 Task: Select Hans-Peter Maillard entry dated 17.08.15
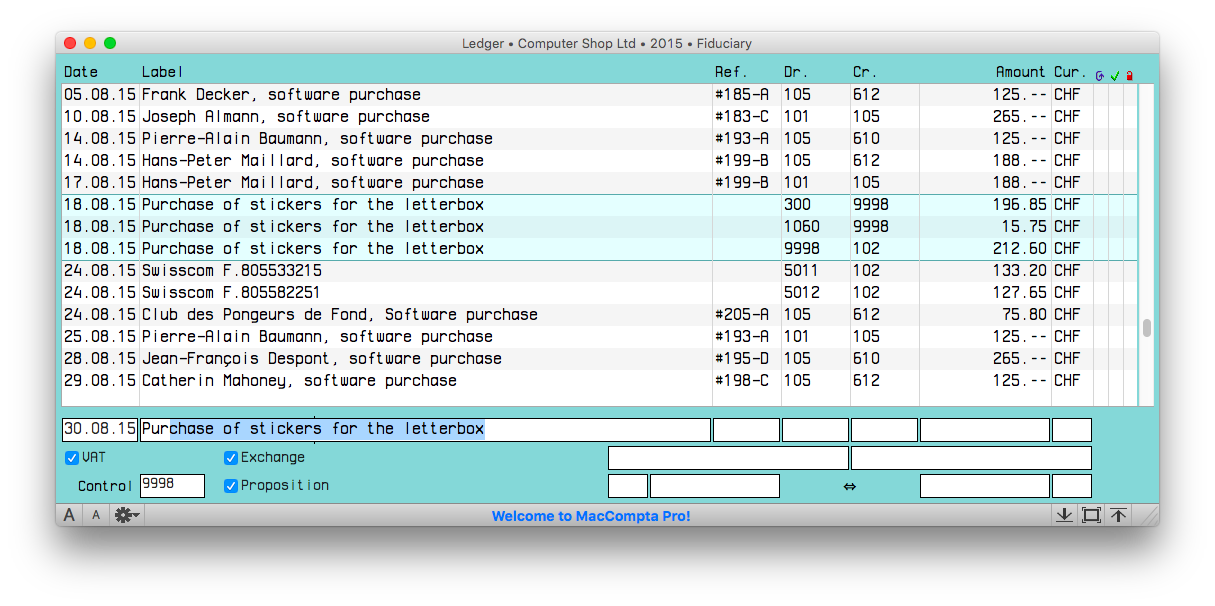(600, 183)
